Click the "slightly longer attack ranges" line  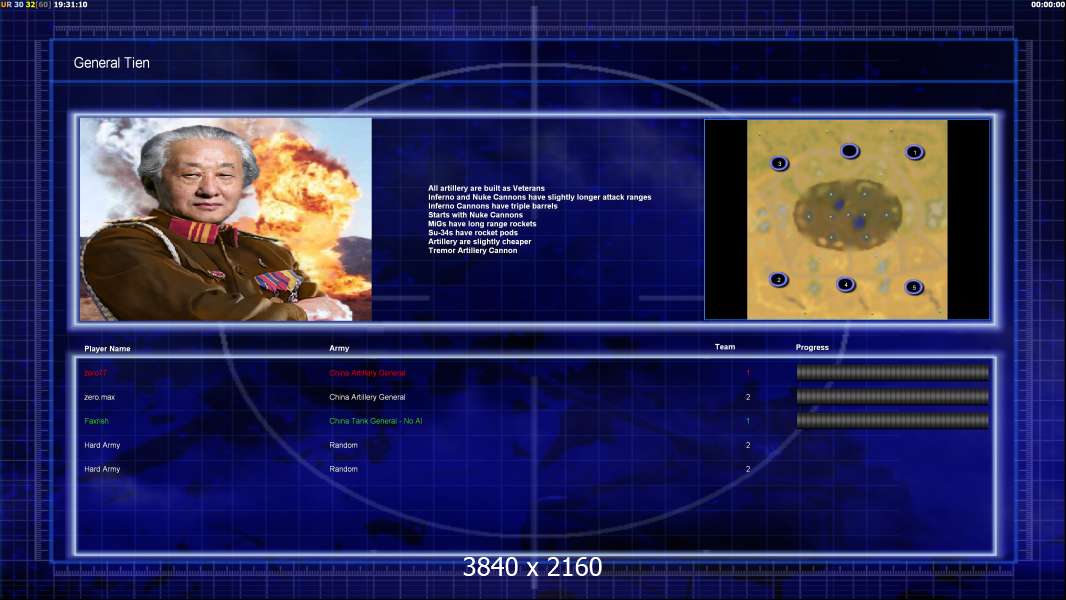point(540,197)
